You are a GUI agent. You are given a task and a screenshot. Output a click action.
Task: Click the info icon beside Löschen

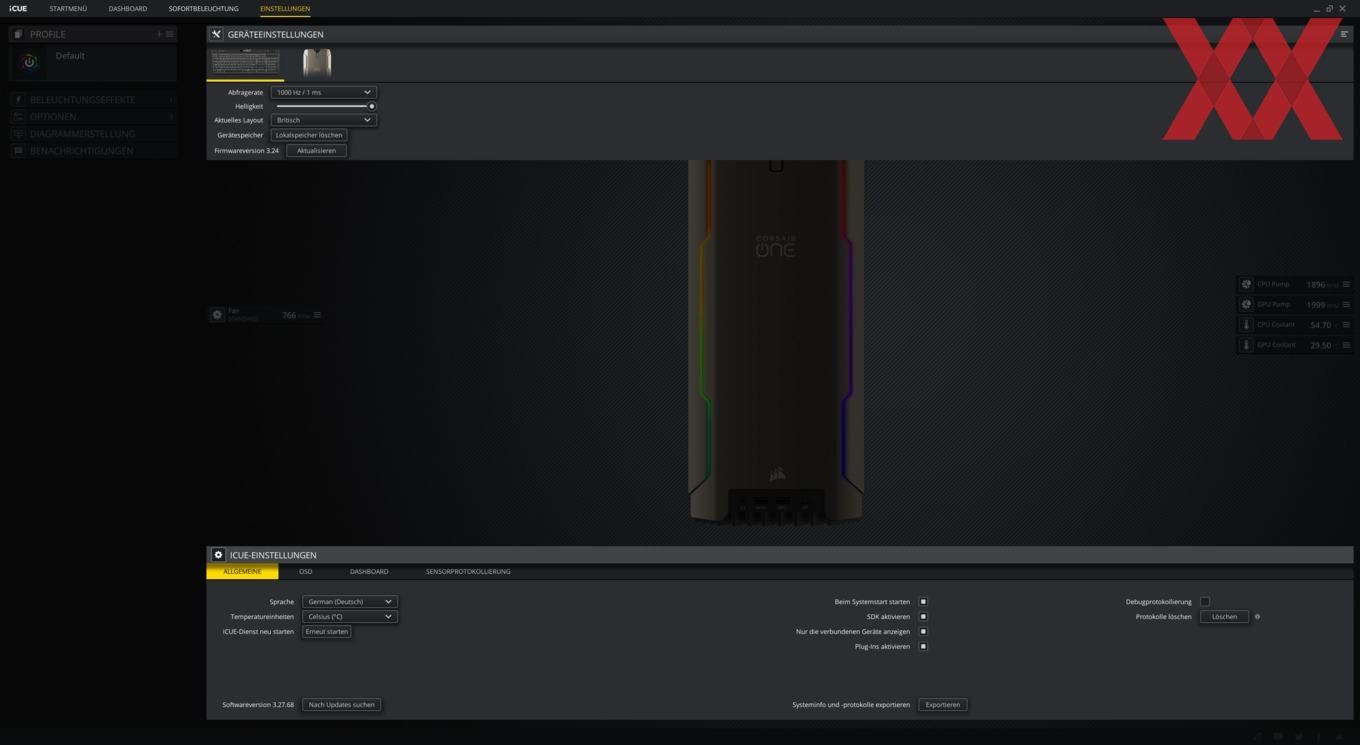[x=1257, y=617]
